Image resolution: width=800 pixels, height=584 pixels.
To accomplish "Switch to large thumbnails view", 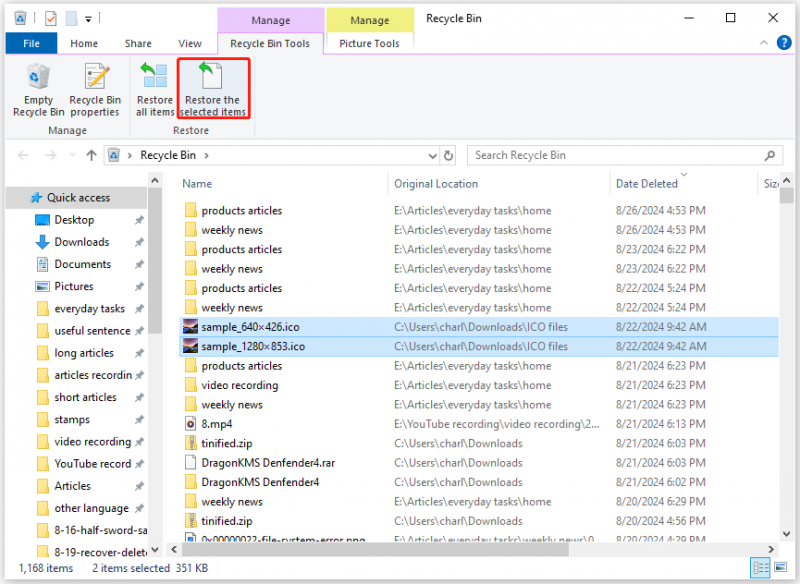I will point(781,567).
